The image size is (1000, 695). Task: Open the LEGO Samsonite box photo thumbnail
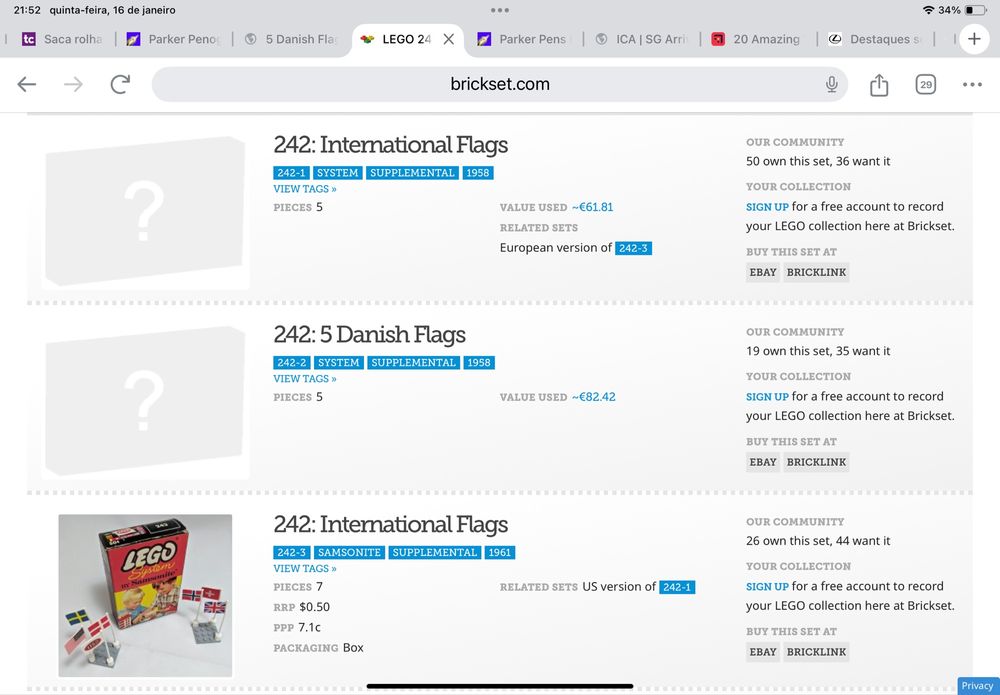tap(145, 596)
